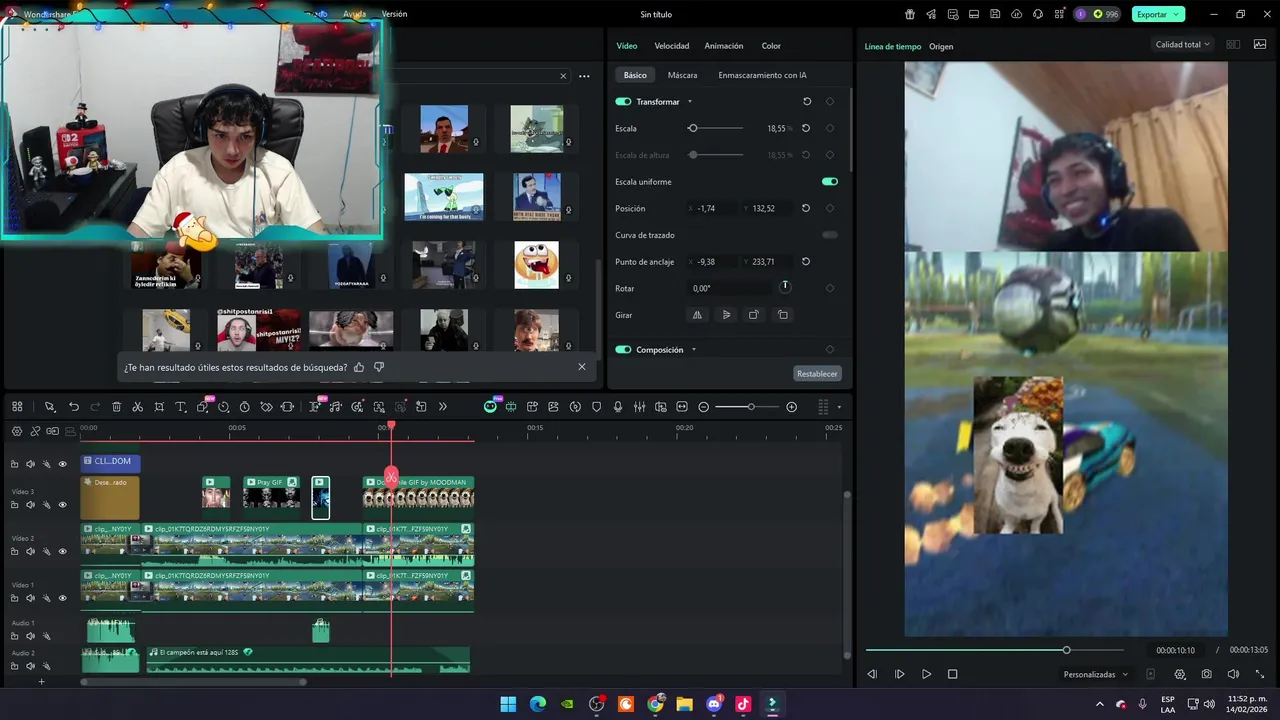Viewport: 1280px width, 720px height.
Task: Select the Text tool in timeline toolbar
Action: click(181, 407)
